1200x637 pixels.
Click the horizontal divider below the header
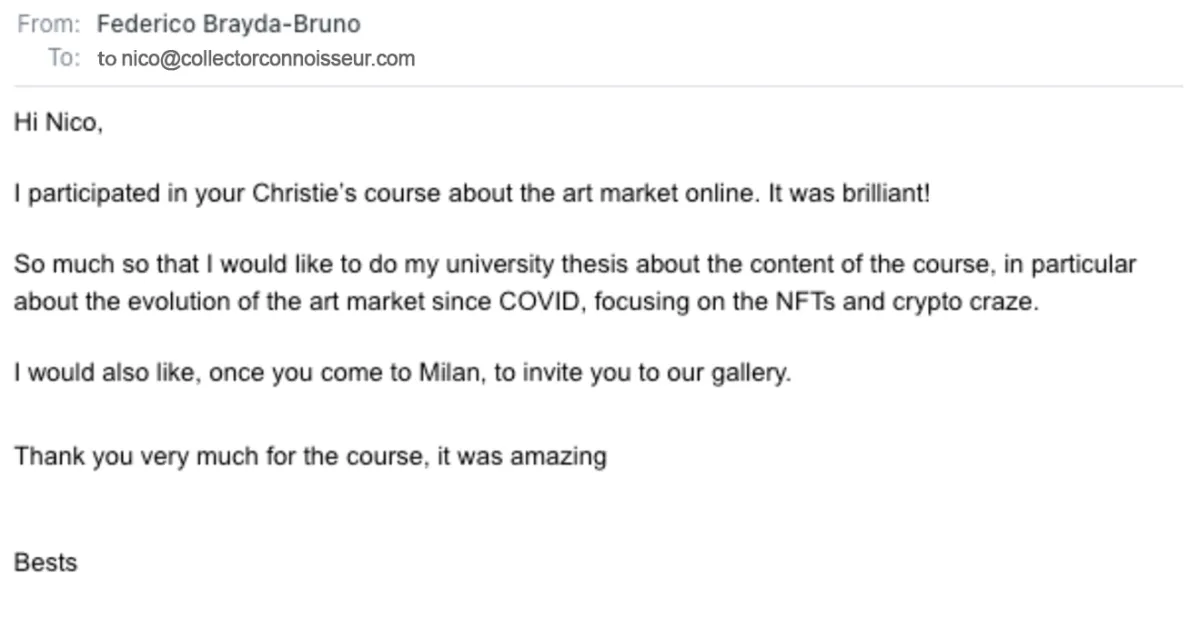pos(598,86)
